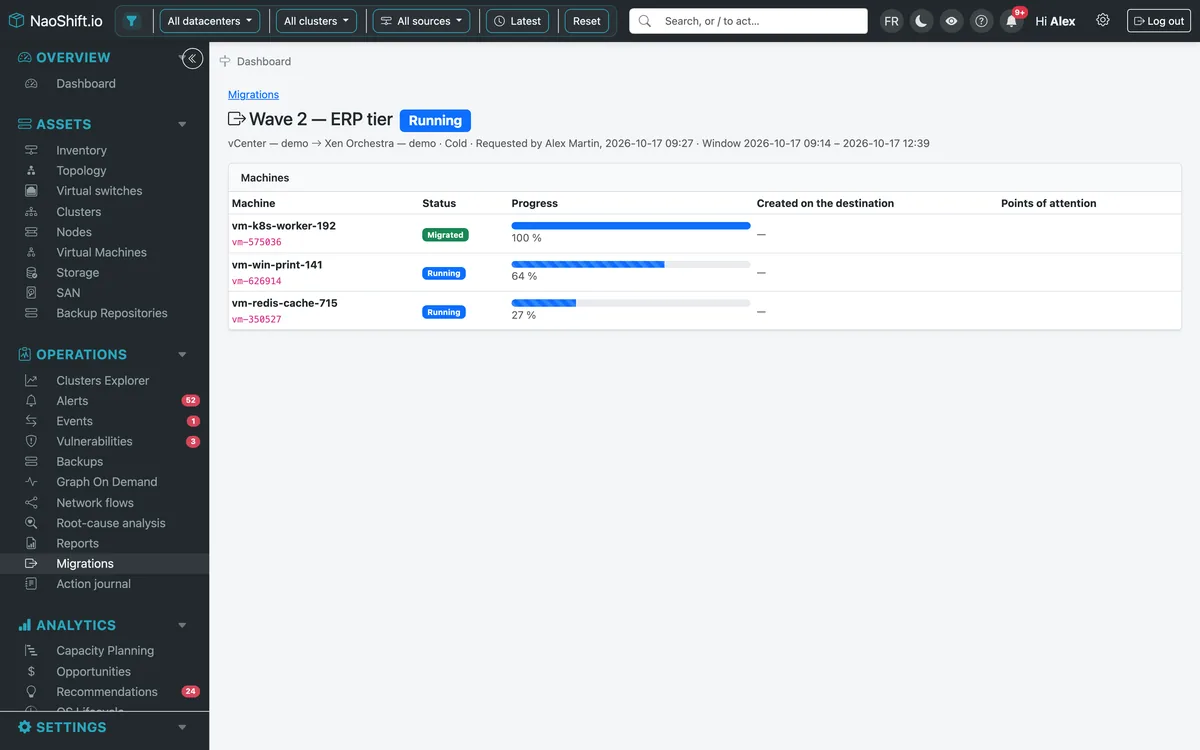1200x750 pixels.
Task: Expand the Settings section chevron
Action: [182, 727]
